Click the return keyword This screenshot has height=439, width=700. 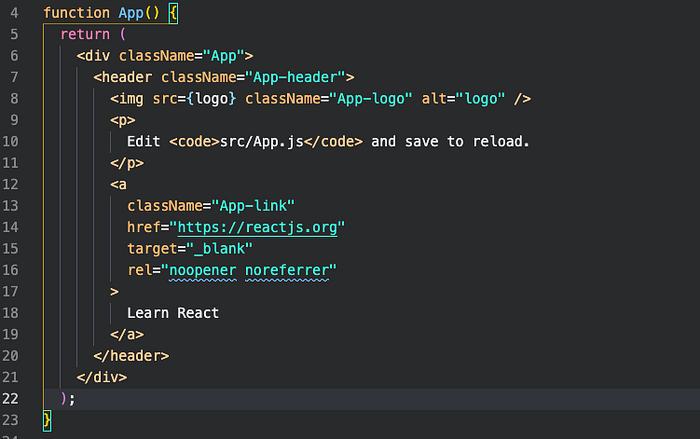coord(85,34)
